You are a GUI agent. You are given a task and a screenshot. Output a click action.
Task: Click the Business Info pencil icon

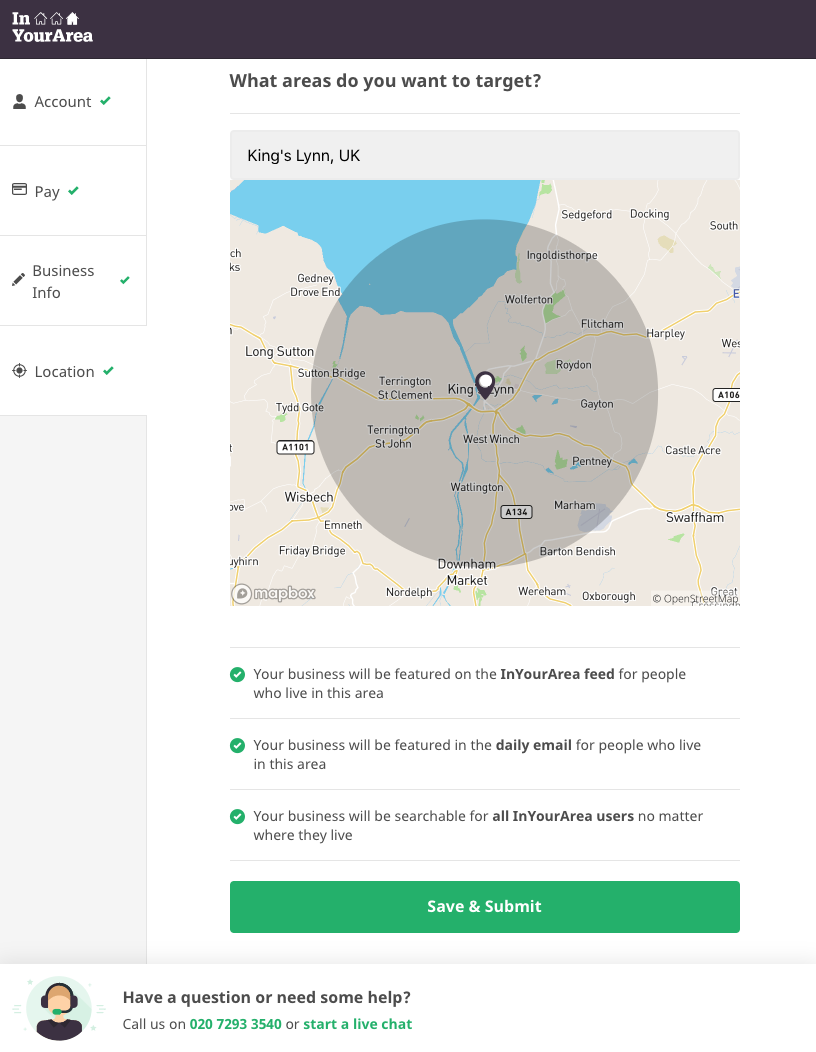click(x=18, y=280)
